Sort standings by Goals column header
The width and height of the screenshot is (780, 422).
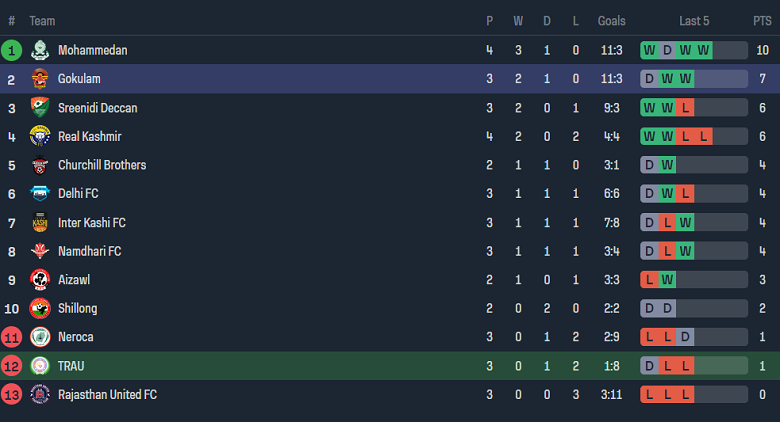tap(611, 21)
